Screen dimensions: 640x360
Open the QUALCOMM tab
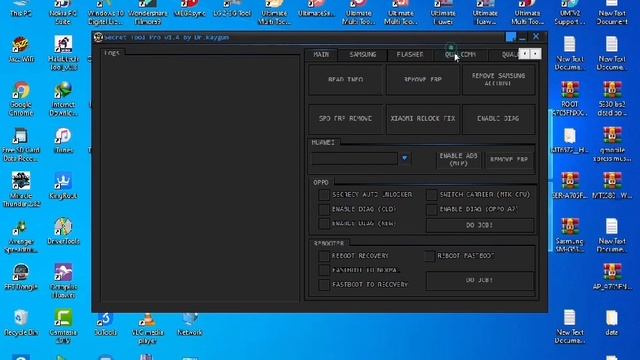(460, 54)
